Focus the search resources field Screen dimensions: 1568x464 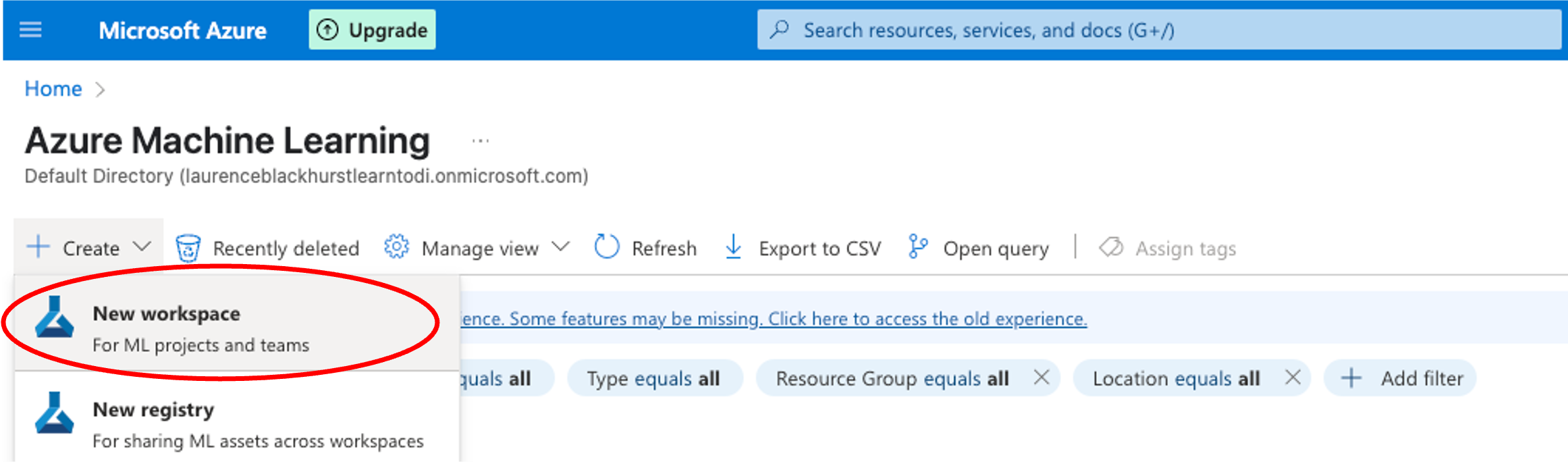(1159, 30)
